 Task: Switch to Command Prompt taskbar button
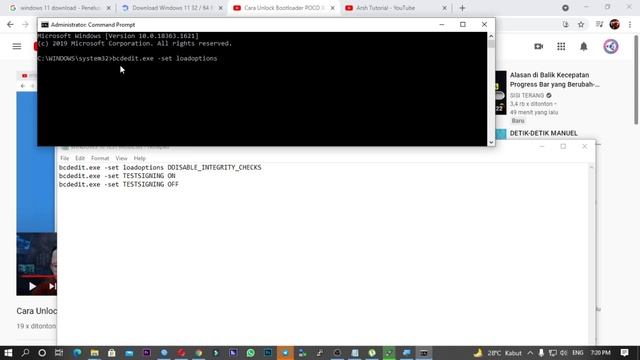[424, 353]
